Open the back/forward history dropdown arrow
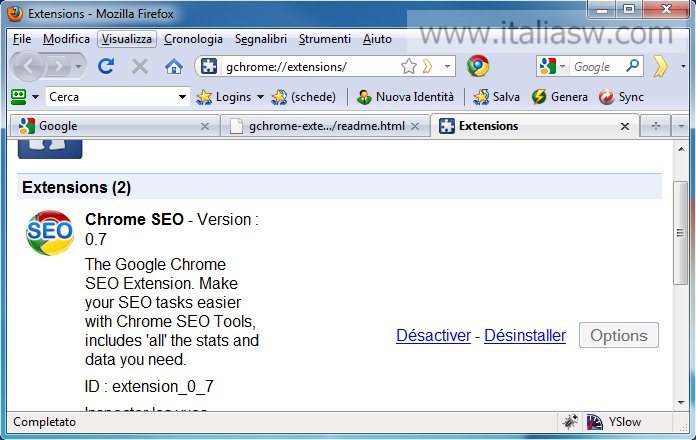The height and width of the screenshot is (440, 696). coord(79,67)
